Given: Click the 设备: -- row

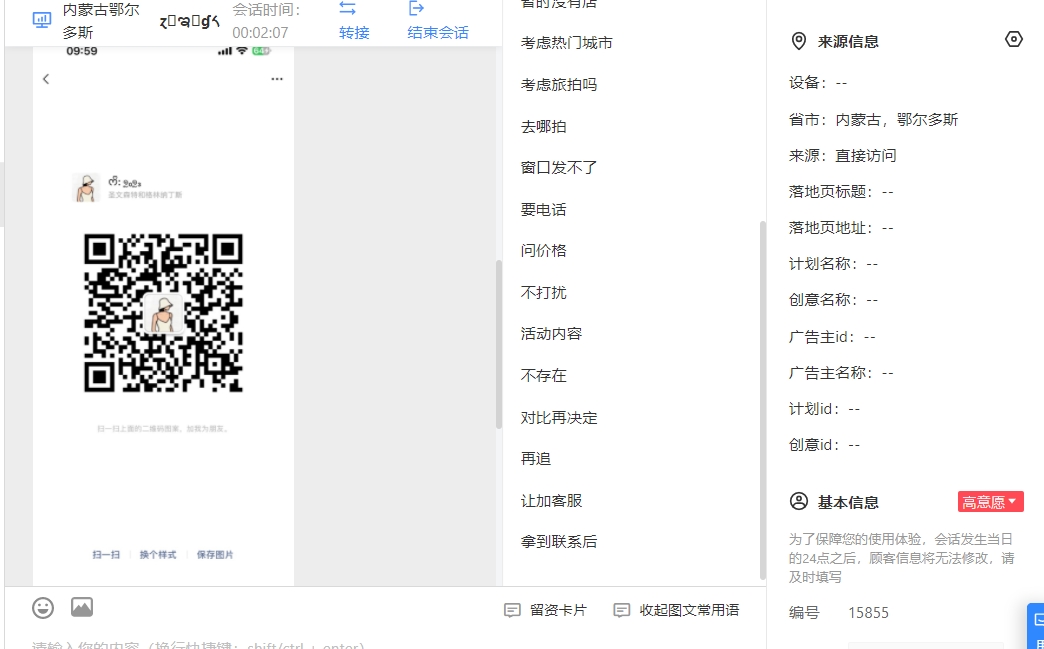Looking at the screenshot, I should click(x=818, y=83).
